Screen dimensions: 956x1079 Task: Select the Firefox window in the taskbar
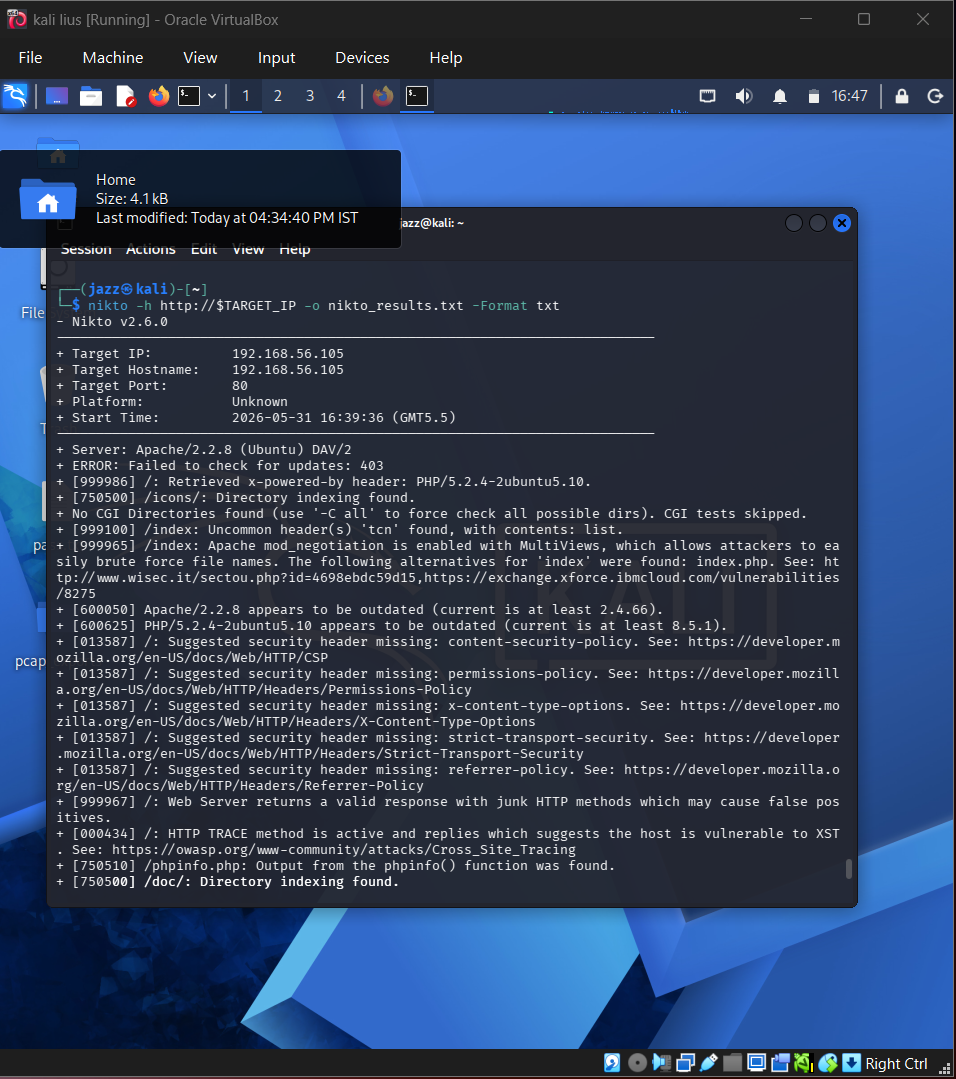tap(383, 96)
